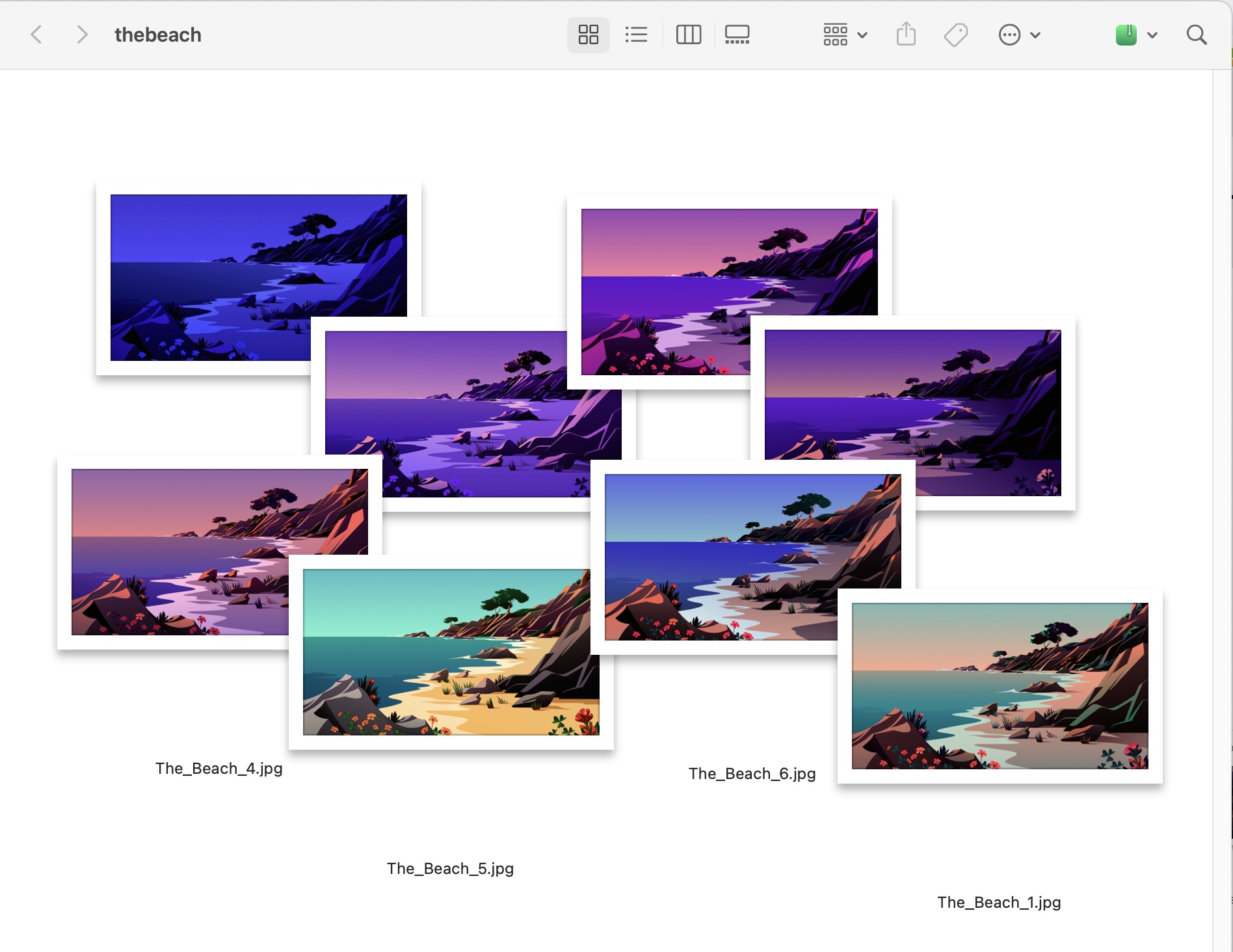Select the The_Beach_6.jpg file label
This screenshot has width=1233, height=952.
[x=752, y=774]
